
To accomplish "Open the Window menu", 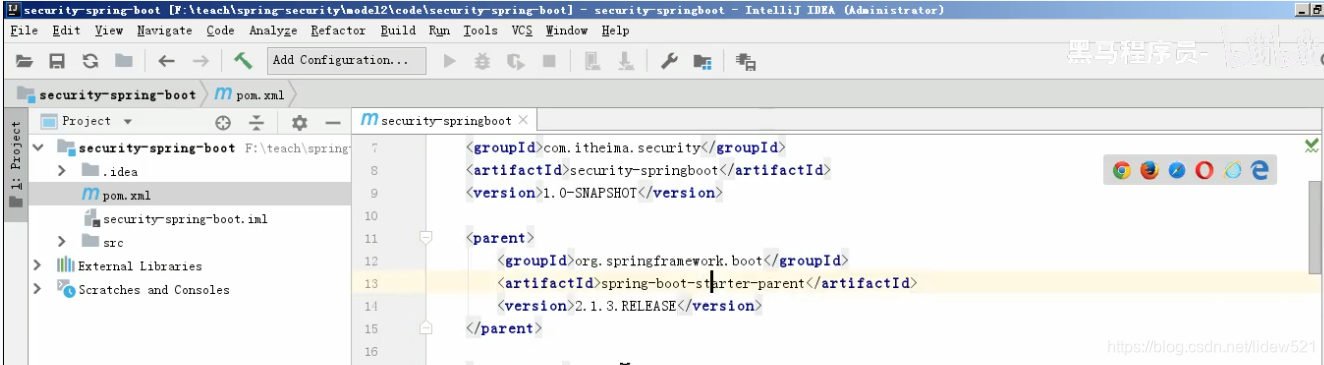I will point(567,31).
